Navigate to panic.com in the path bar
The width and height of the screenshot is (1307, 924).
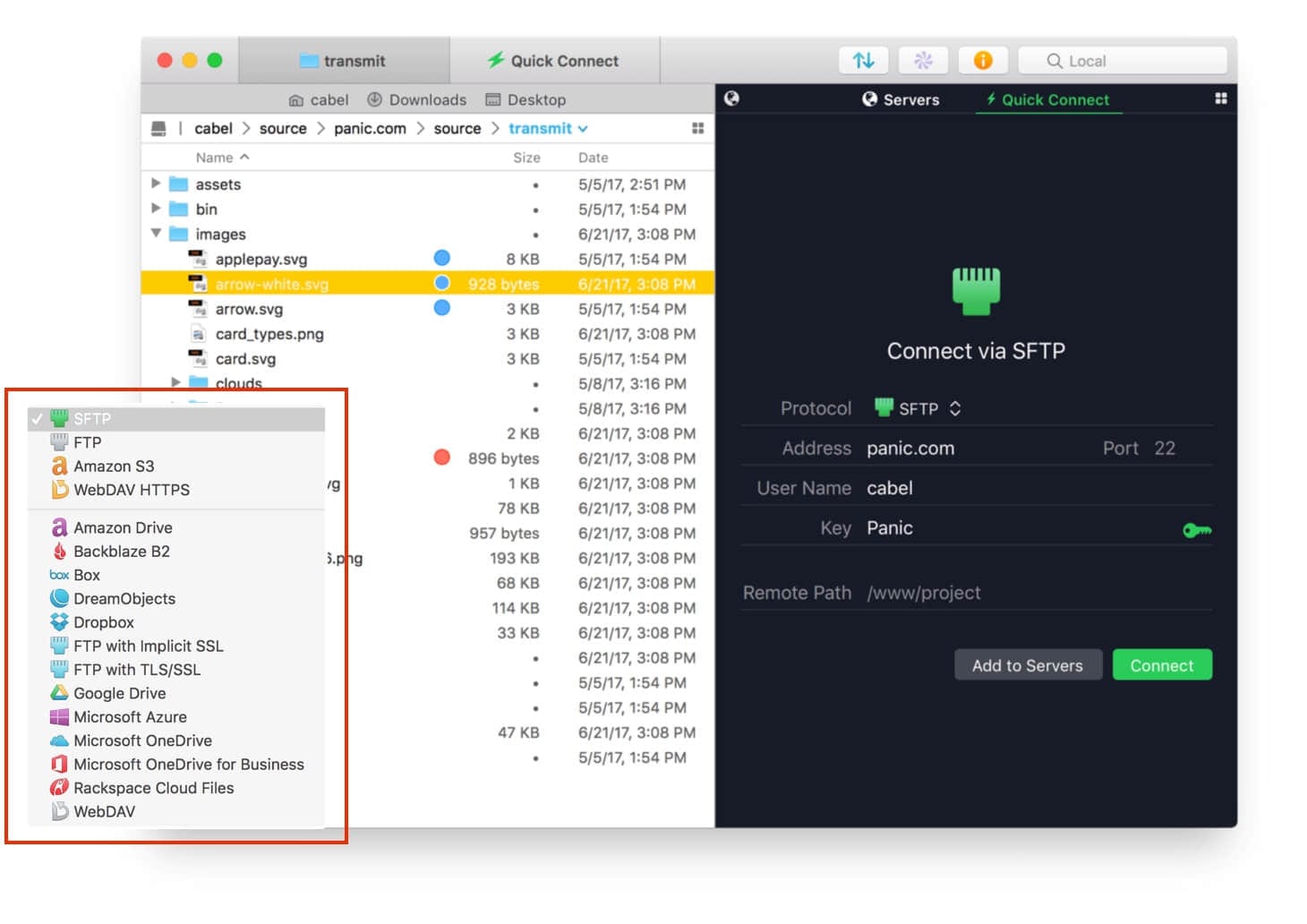(370, 129)
